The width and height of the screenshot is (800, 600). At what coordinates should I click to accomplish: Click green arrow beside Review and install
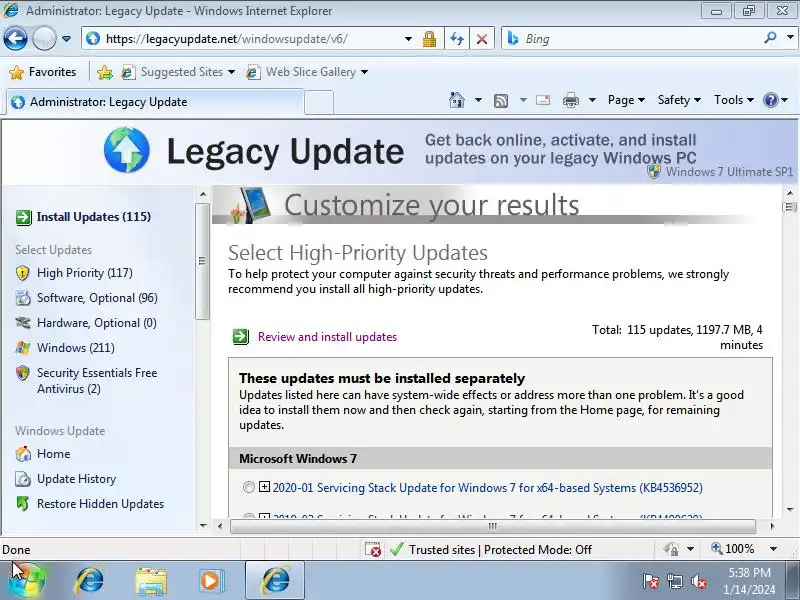coord(240,337)
